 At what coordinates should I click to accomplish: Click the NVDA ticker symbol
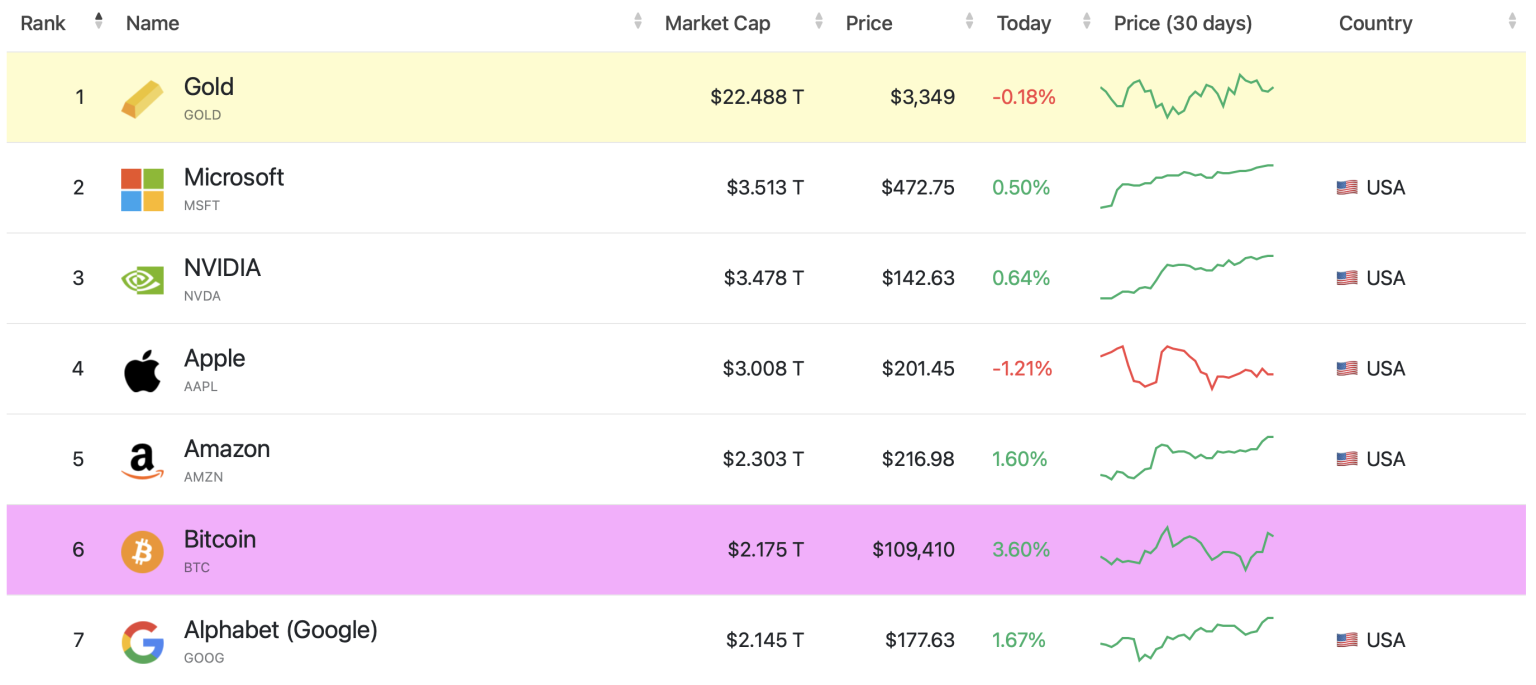202,296
